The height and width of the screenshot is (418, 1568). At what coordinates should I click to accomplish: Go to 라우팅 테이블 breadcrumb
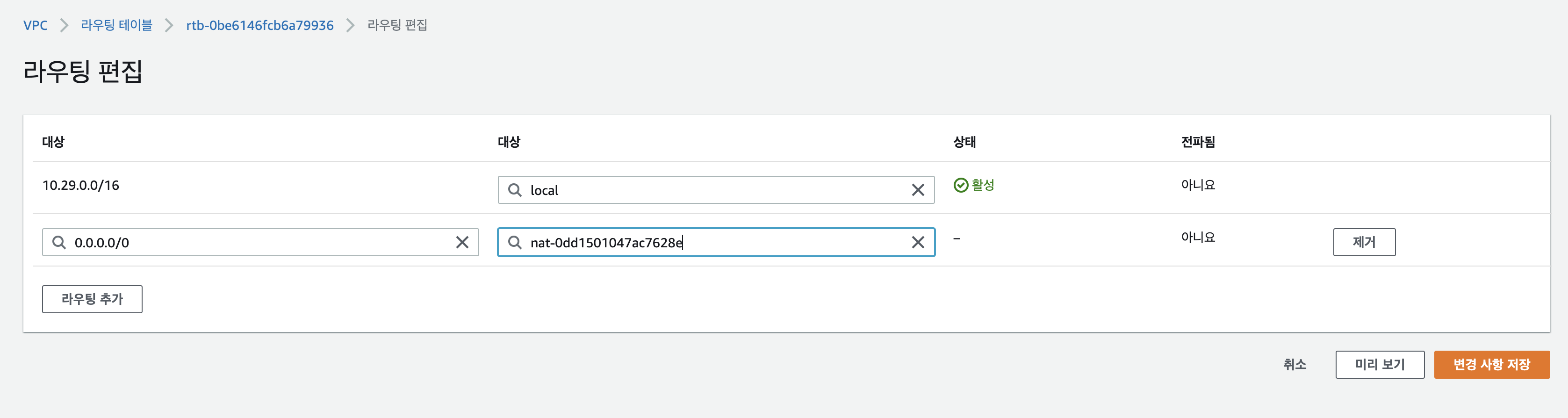point(116,25)
